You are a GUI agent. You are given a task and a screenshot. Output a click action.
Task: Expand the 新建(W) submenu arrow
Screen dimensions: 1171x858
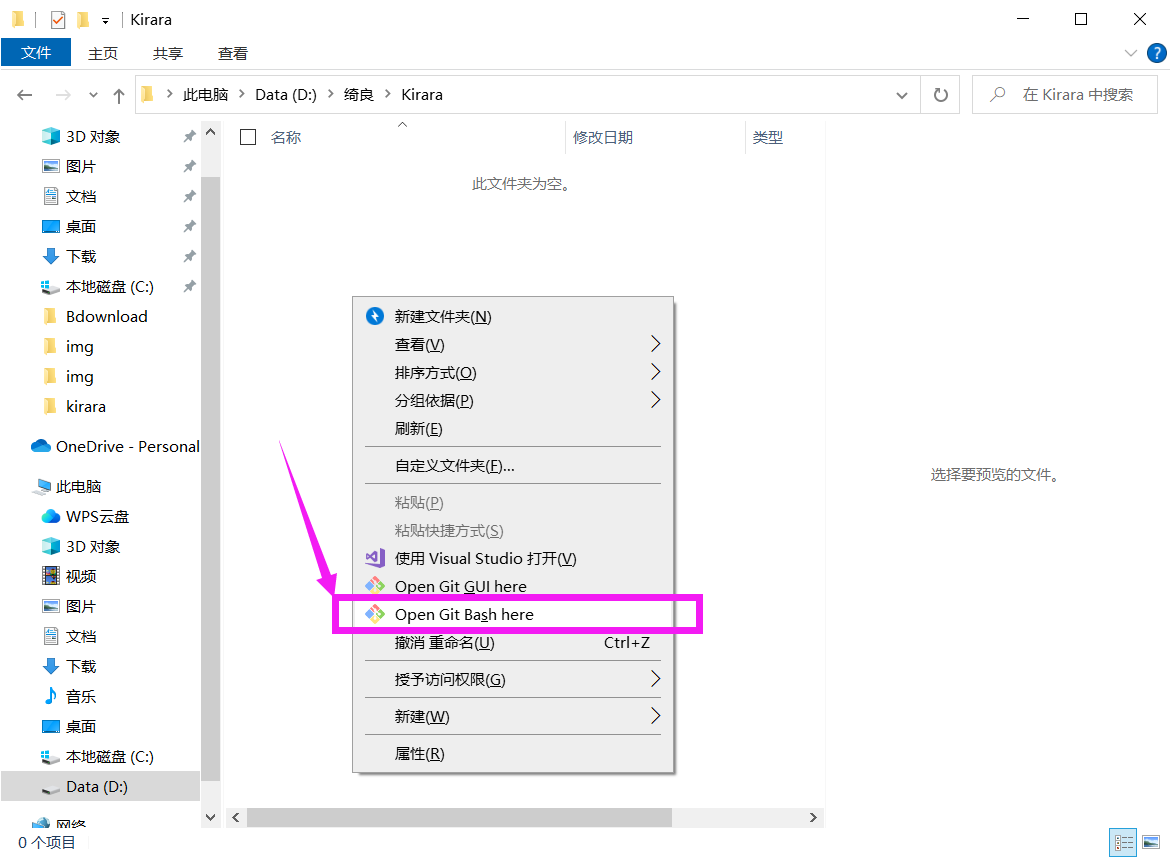pyautogui.click(x=655, y=715)
